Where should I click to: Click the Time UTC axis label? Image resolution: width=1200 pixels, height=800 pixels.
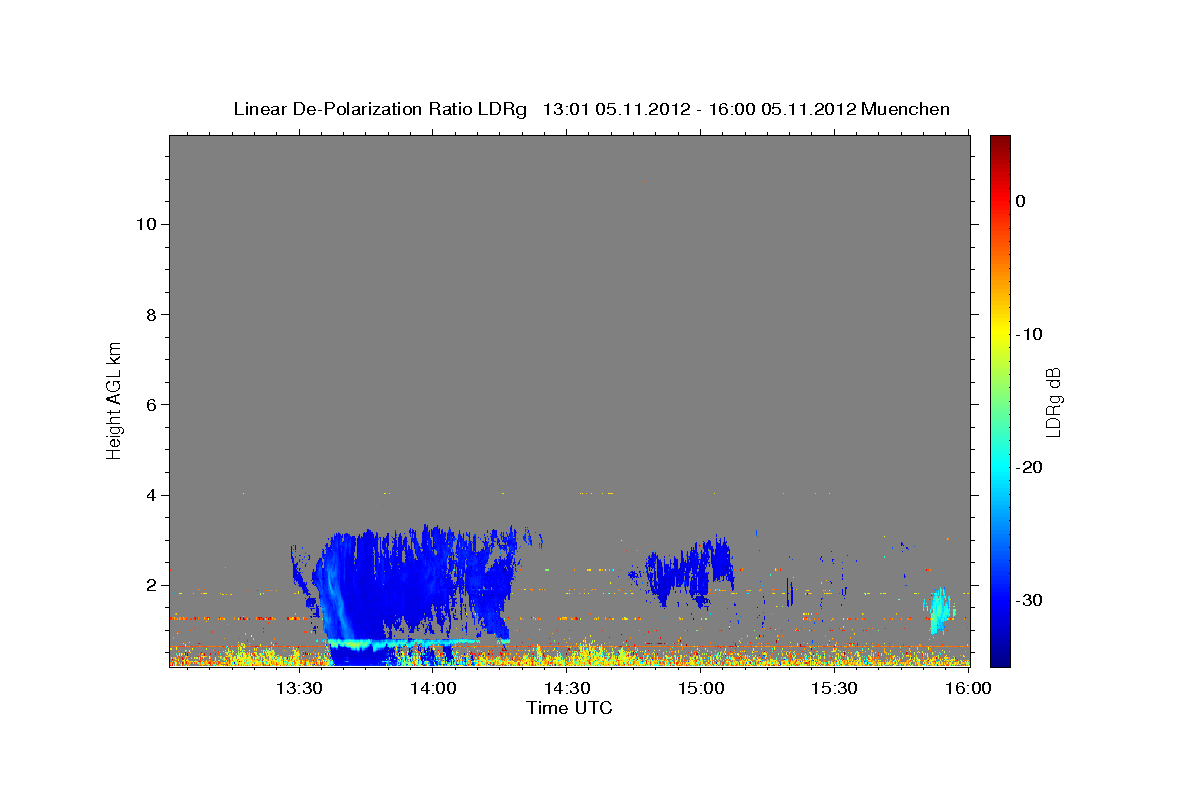coord(569,708)
